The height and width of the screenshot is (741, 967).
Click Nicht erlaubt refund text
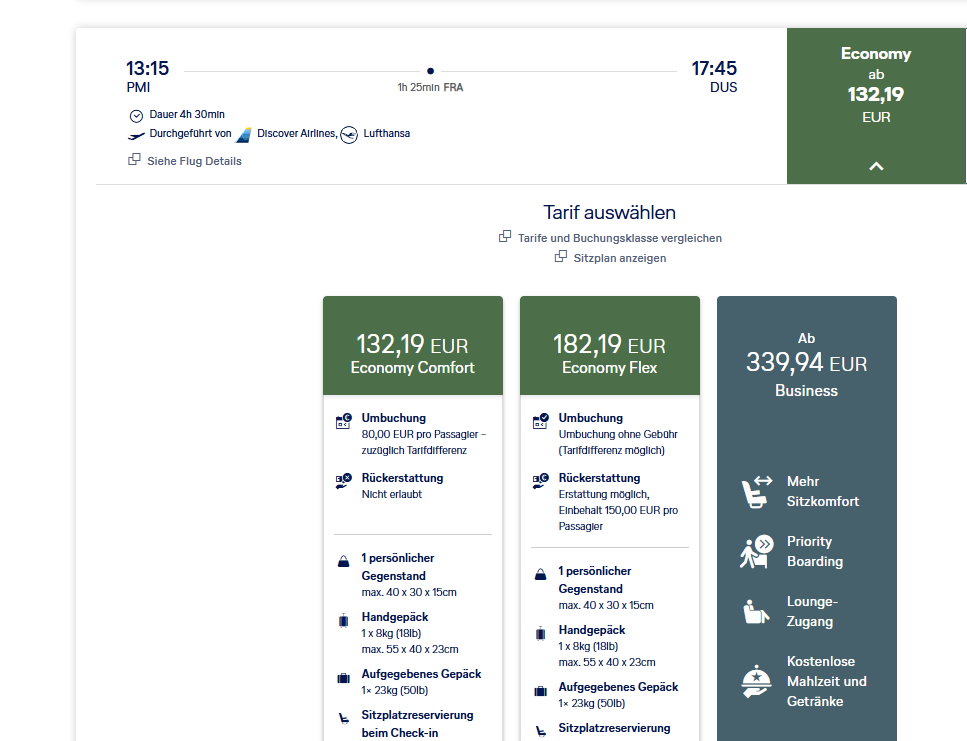pyautogui.click(x=392, y=494)
